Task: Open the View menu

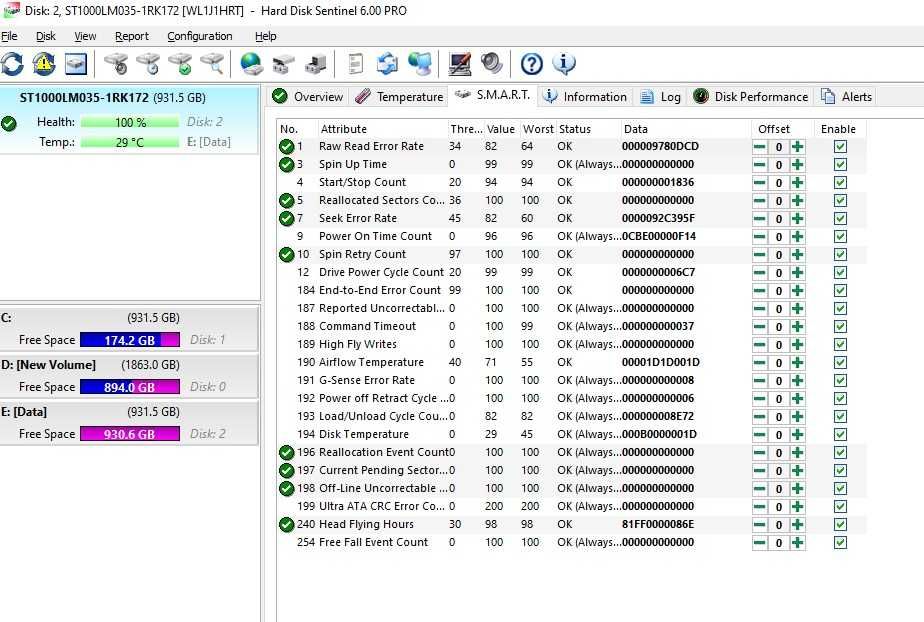Action: pyautogui.click(x=85, y=36)
